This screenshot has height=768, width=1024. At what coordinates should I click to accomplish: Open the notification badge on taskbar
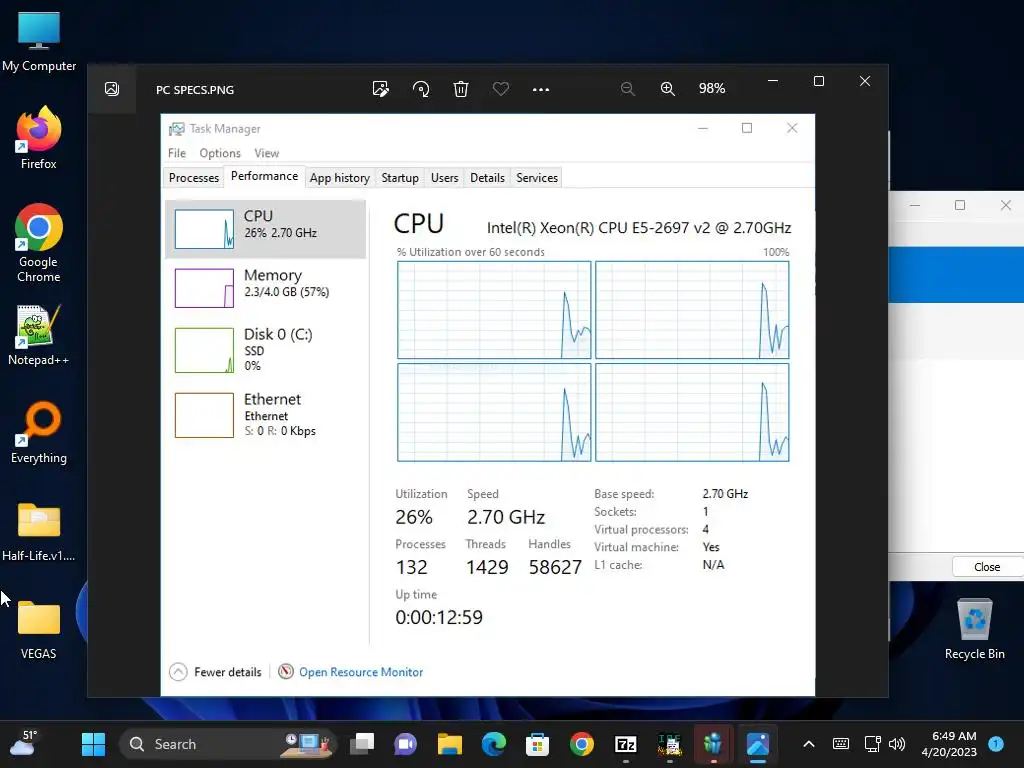pyautogui.click(x=996, y=743)
